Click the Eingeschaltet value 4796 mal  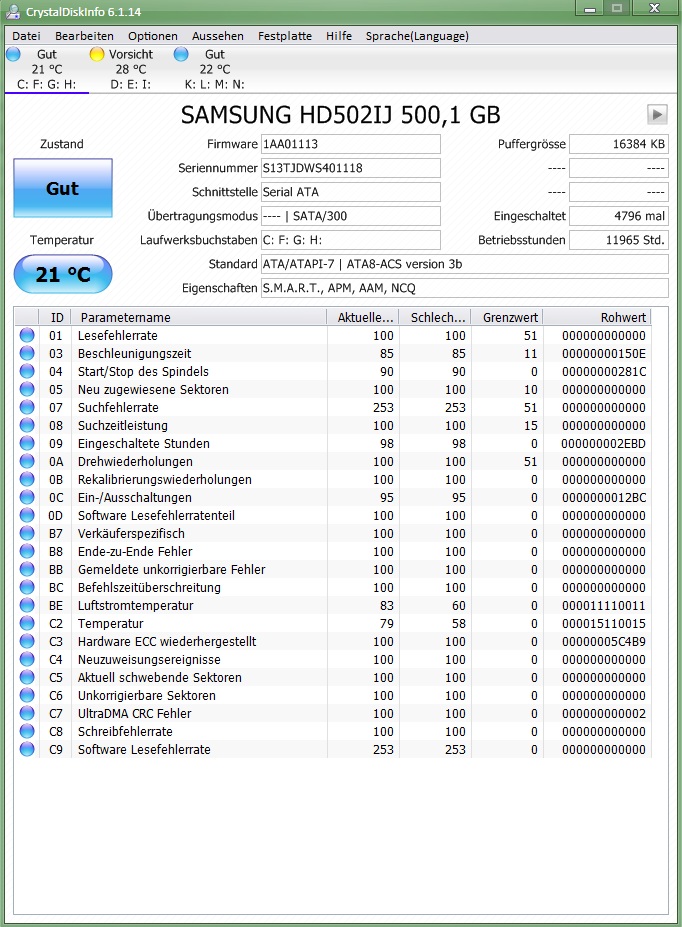[x=619, y=216]
